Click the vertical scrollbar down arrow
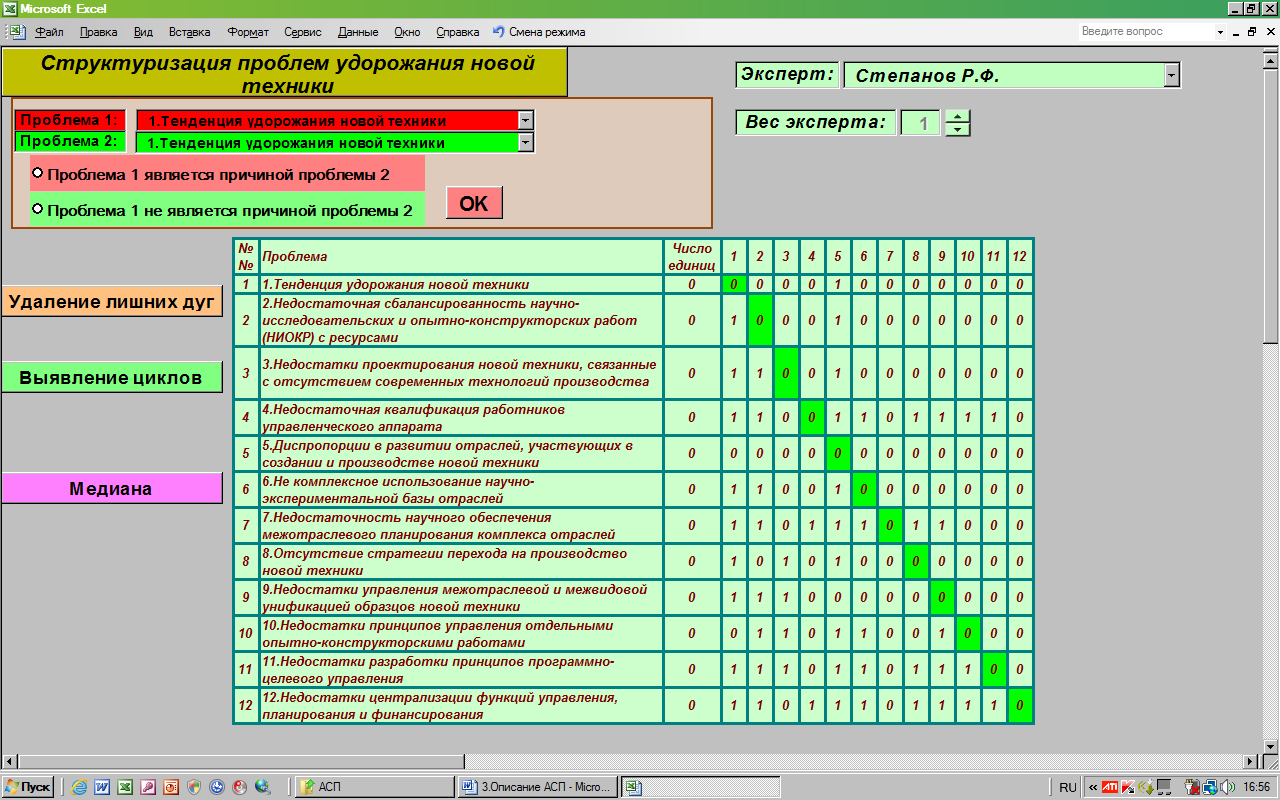Screen dimensions: 1280x800 (x=1271, y=746)
